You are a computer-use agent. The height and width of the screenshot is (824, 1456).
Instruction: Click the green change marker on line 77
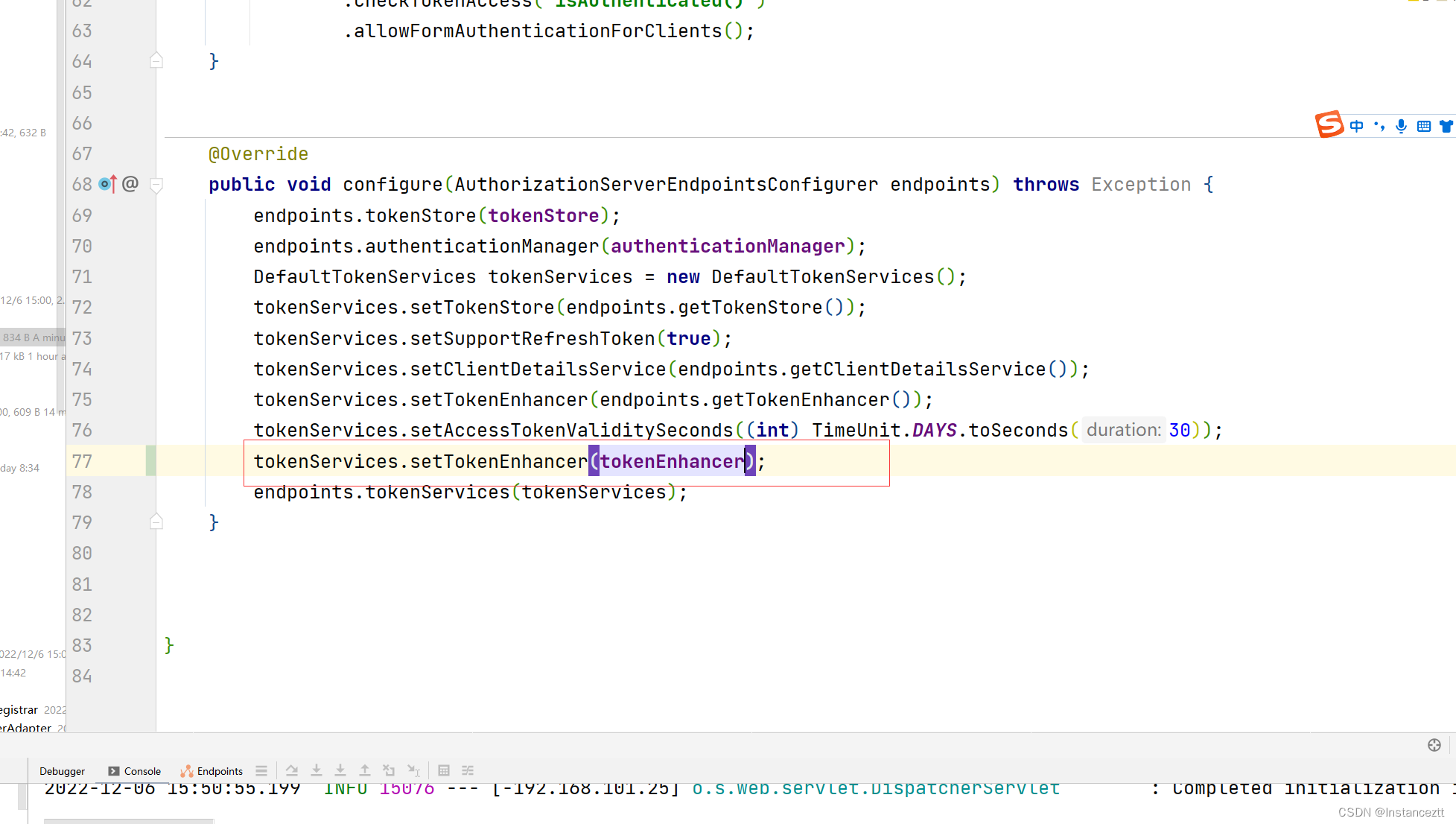pos(151,460)
